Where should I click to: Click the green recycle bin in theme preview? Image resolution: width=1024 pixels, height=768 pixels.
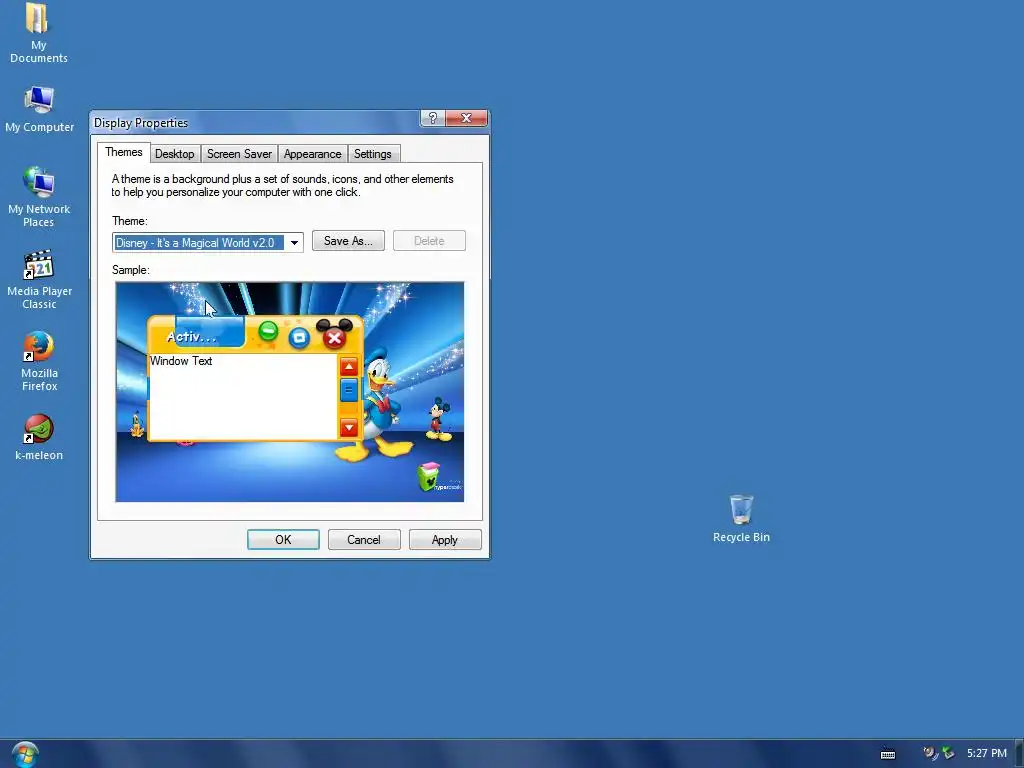tap(428, 477)
